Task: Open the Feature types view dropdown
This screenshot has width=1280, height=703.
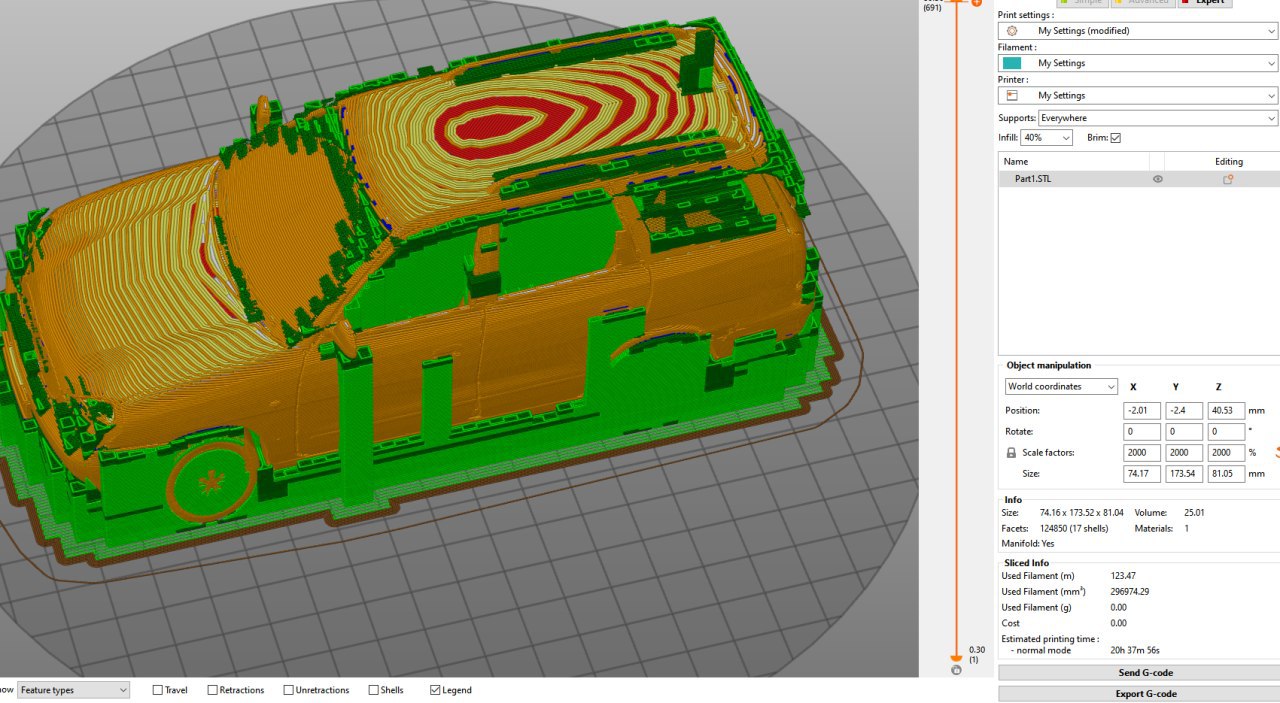Action: point(73,690)
